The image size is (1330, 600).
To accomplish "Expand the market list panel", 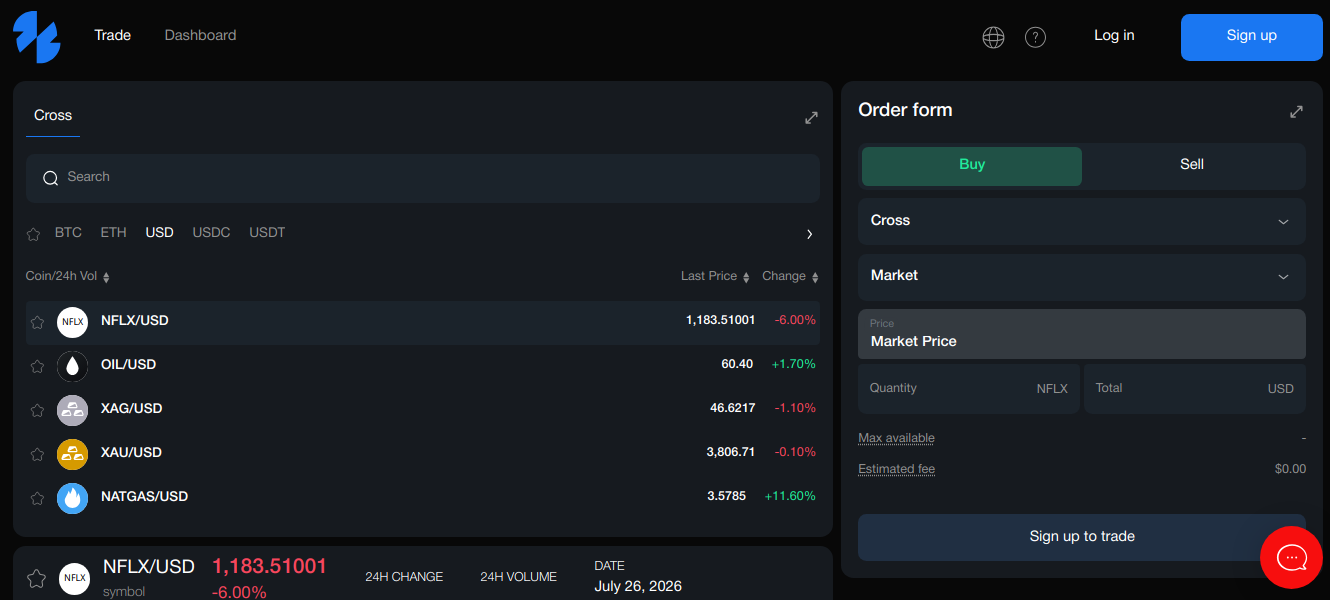I will click(811, 118).
